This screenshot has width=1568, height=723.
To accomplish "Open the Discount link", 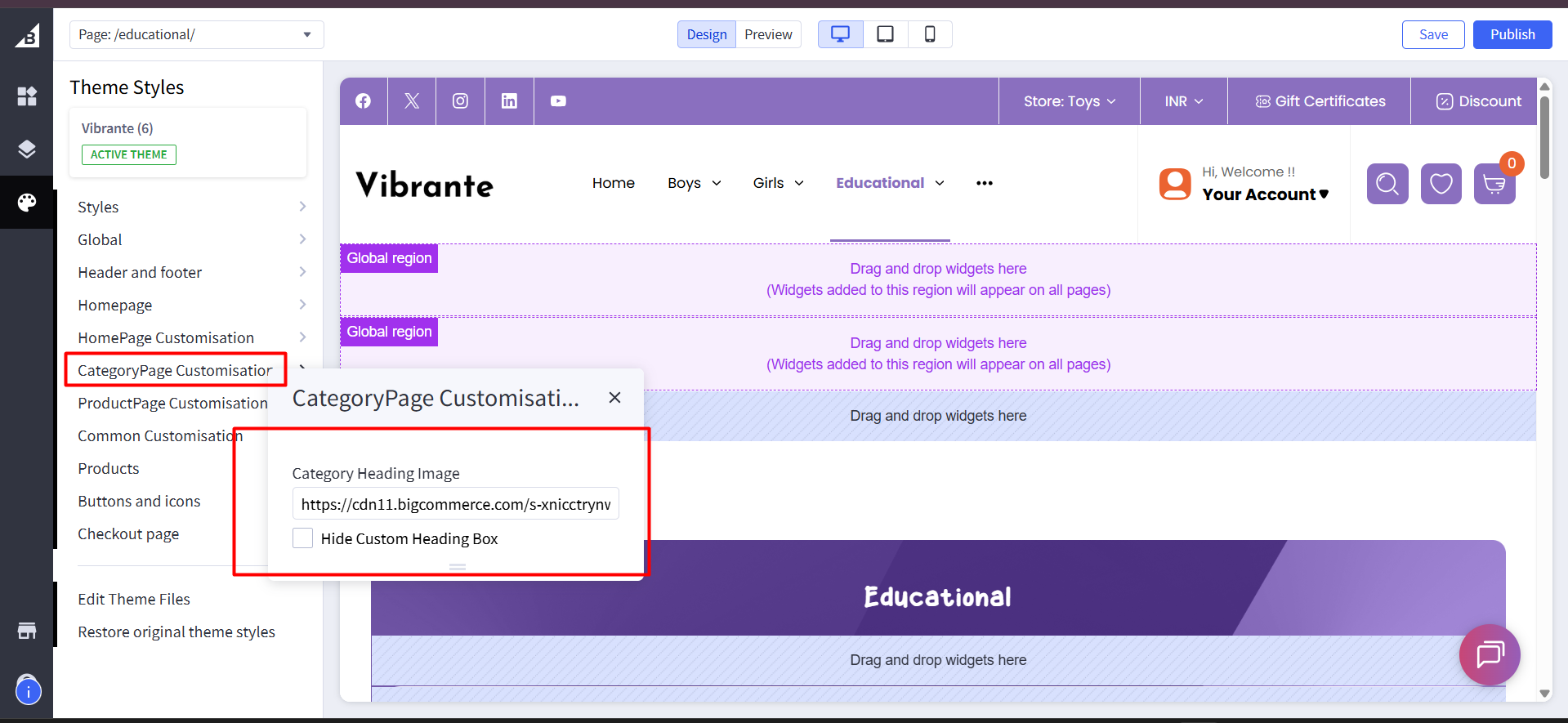I will (x=1479, y=101).
